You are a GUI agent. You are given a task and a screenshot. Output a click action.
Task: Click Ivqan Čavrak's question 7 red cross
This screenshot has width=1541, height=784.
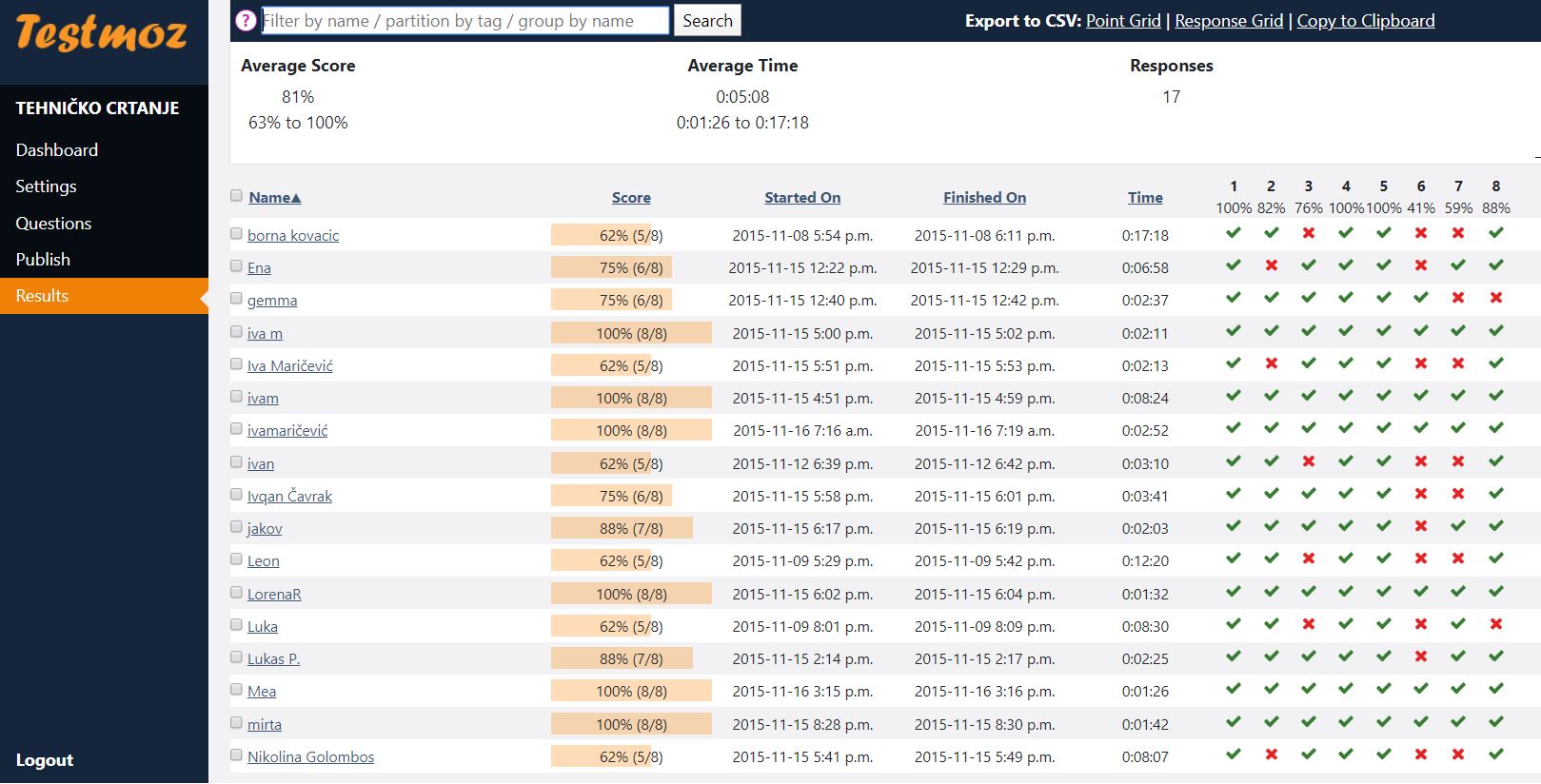tap(1458, 494)
